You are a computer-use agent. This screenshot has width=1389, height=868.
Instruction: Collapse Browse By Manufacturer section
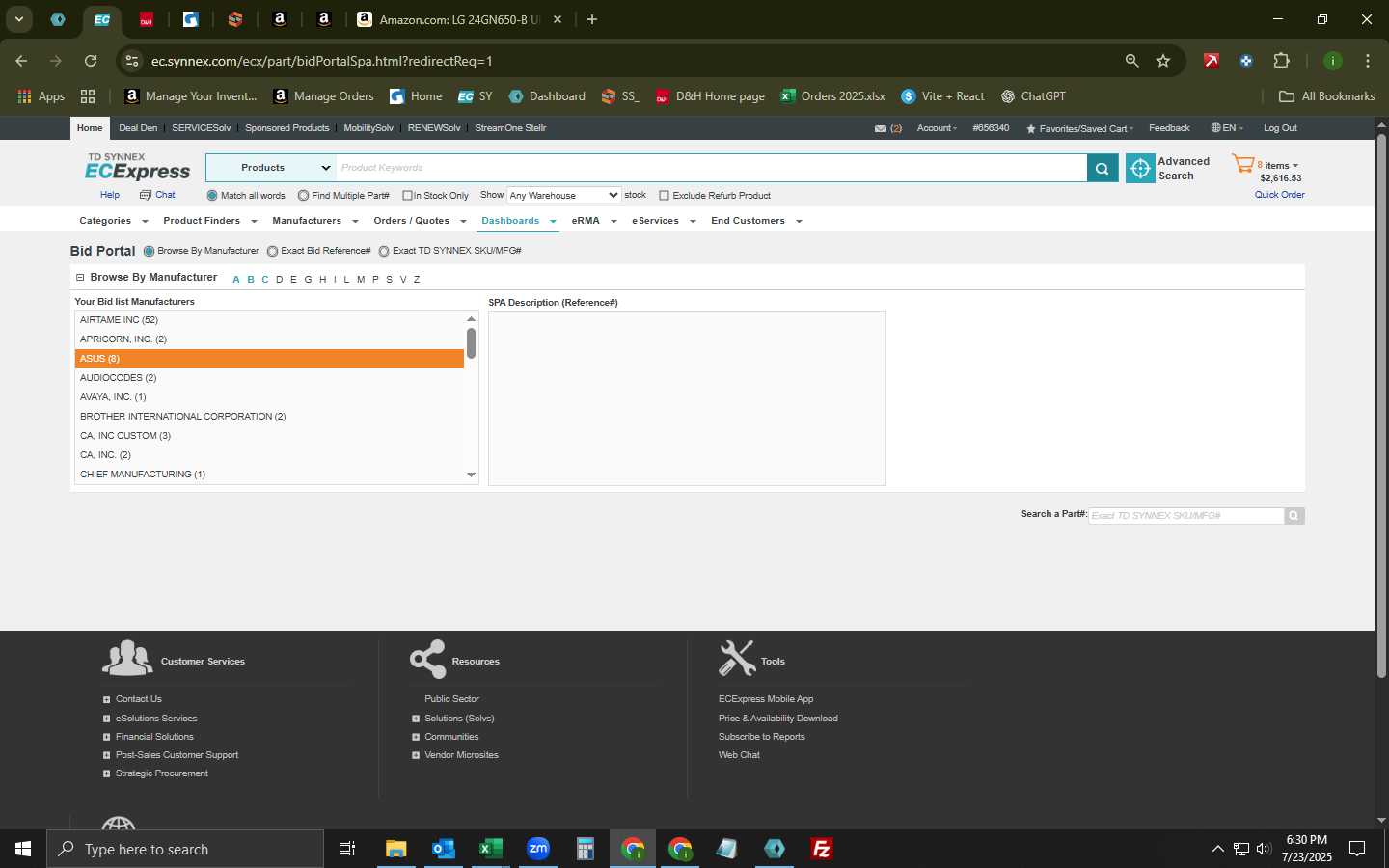(80, 278)
